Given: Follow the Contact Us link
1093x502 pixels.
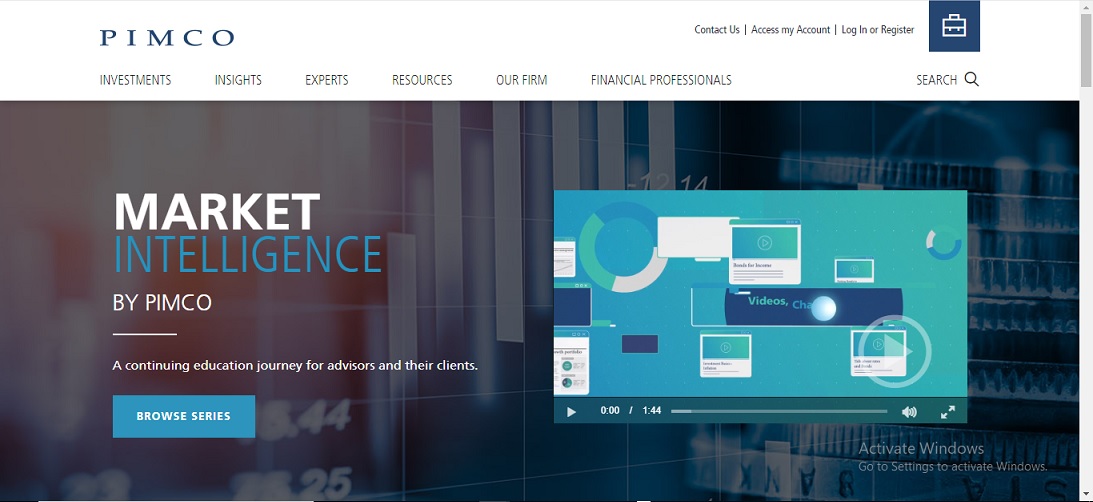Looking at the screenshot, I should (x=717, y=30).
